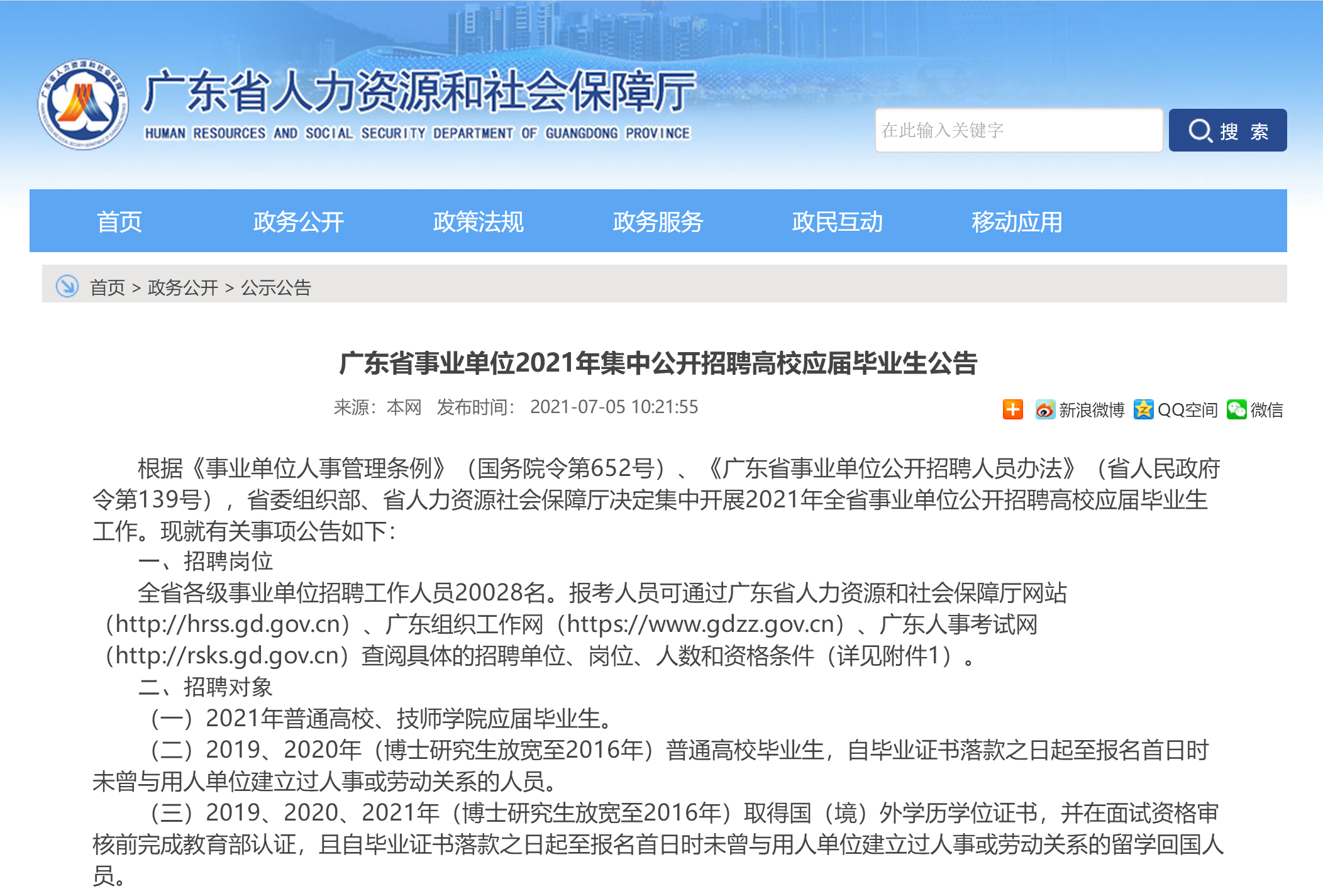Click the 新浪微博 share text link
Viewport: 1323px width, 896px height.
[x=1091, y=411]
